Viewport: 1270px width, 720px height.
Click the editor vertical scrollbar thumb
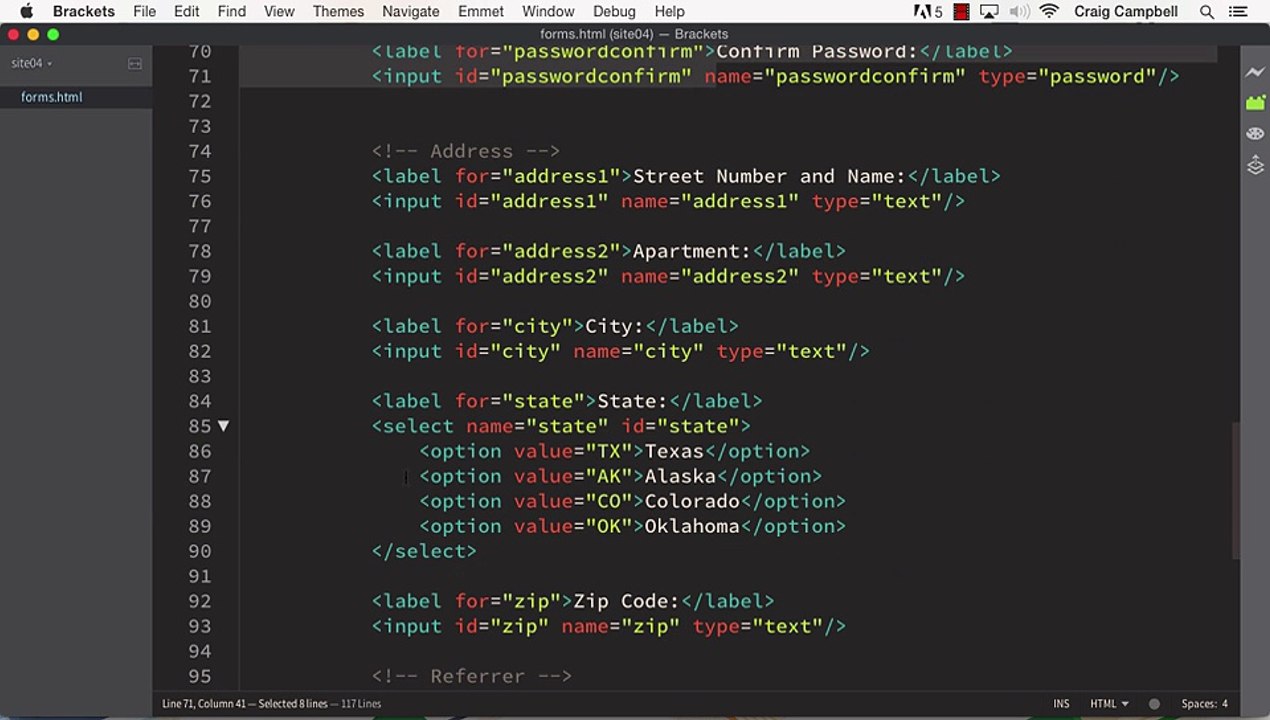coord(1234,490)
